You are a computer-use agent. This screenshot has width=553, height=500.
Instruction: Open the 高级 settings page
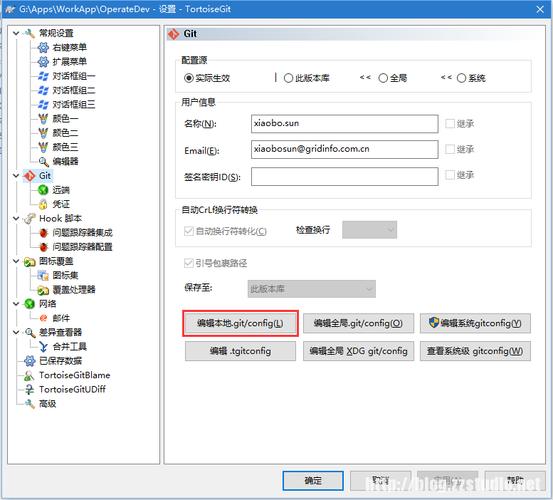[47, 403]
